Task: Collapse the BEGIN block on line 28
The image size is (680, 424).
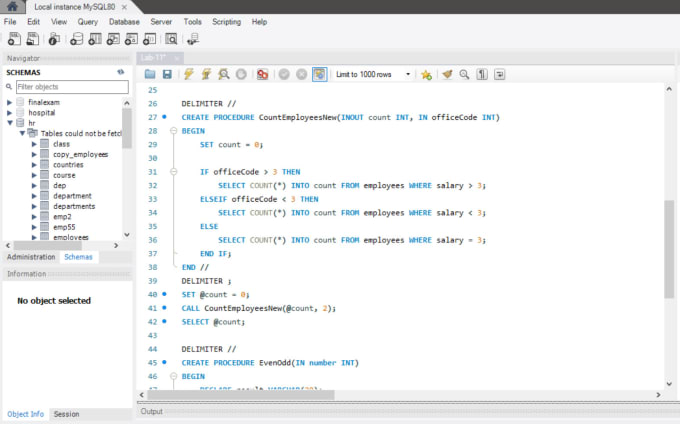Action: 173,131
